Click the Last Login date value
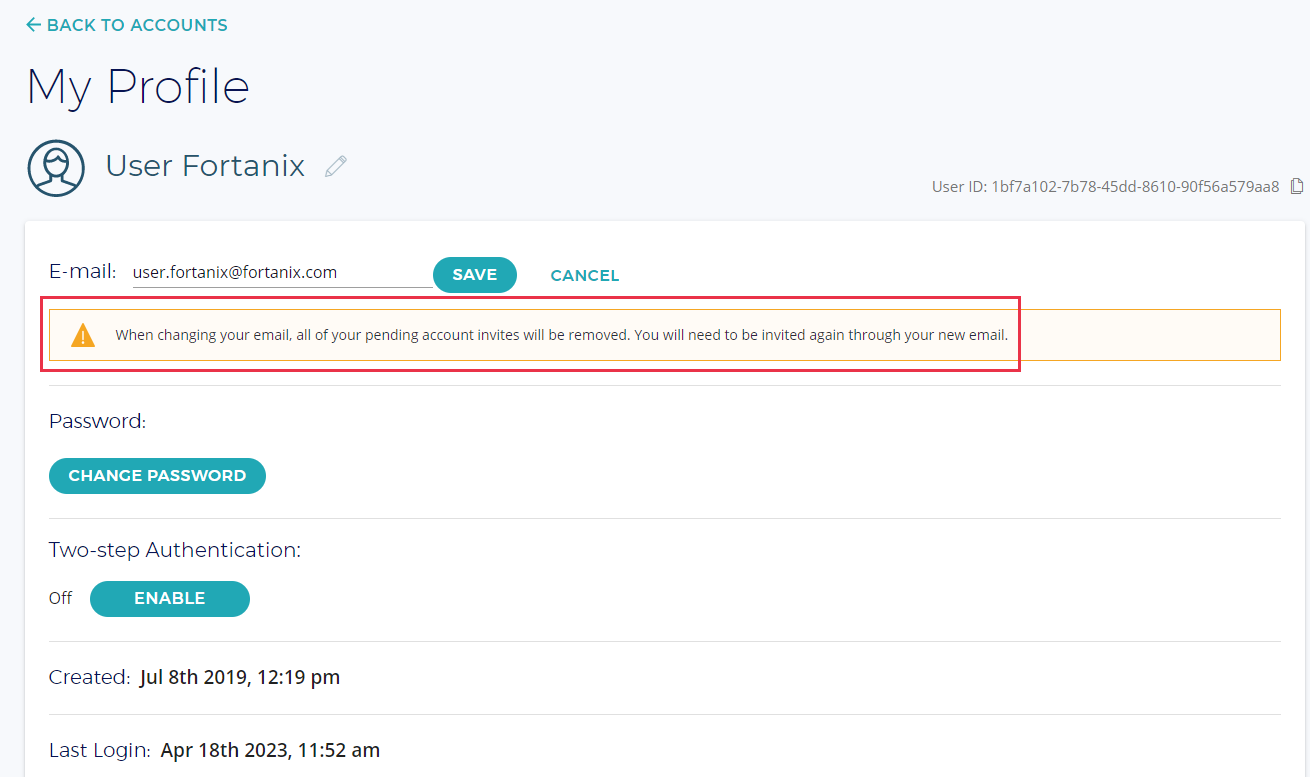Image resolution: width=1310 pixels, height=777 pixels. pos(270,750)
